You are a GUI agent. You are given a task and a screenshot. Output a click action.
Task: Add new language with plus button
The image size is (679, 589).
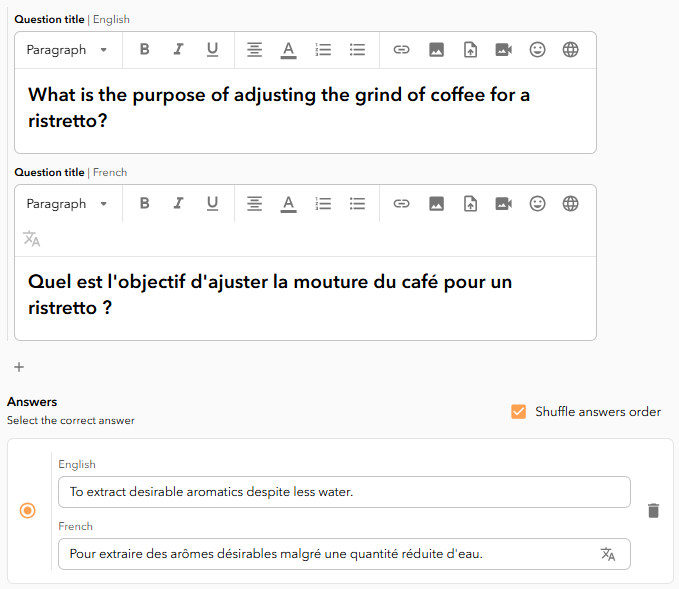pos(19,367)
